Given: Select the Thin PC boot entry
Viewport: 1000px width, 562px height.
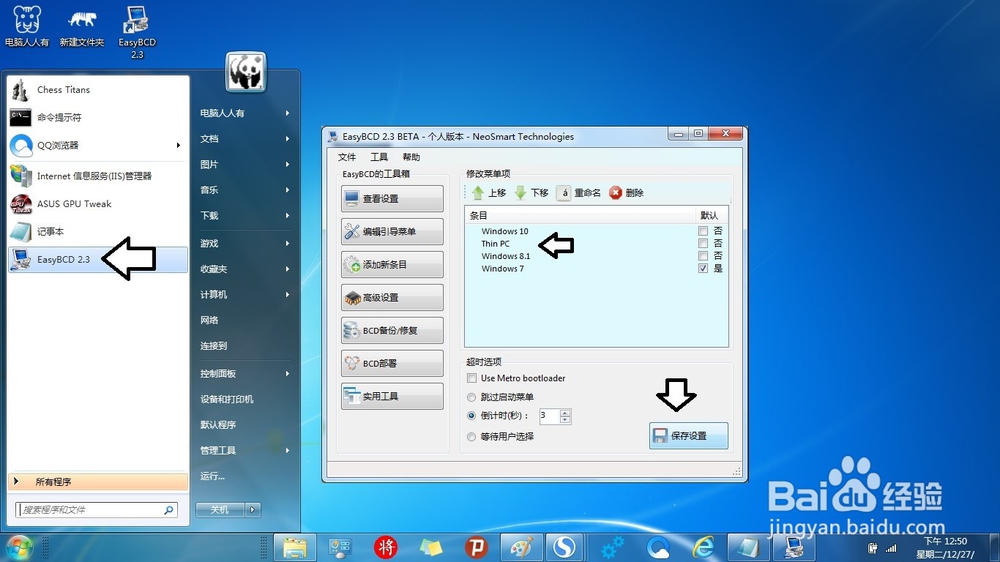Looking at the screenshot, I should [495, 244].
